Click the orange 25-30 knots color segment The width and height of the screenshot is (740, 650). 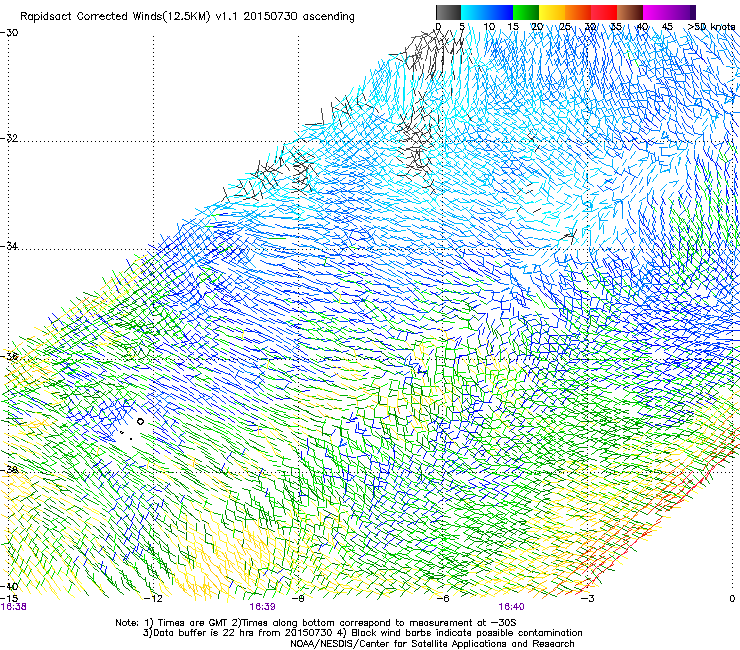tap(578, 12)
